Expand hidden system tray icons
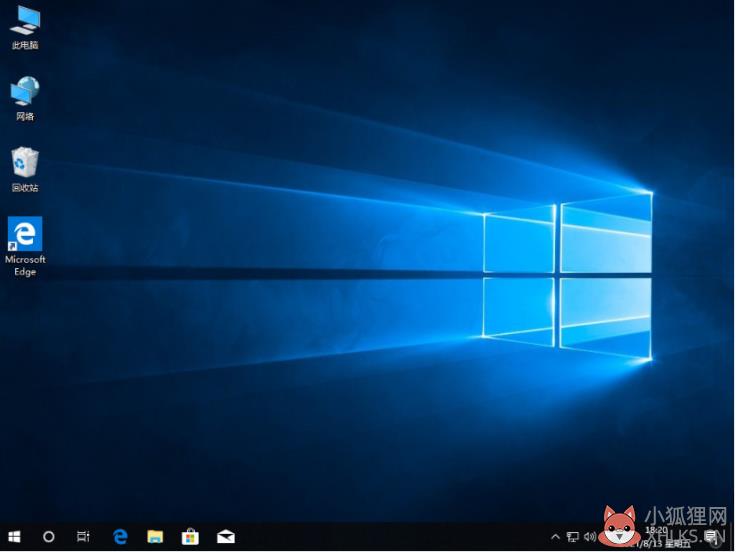Viewport: 737px width, 552px height. pyautogui.click(x=556, y=536)
